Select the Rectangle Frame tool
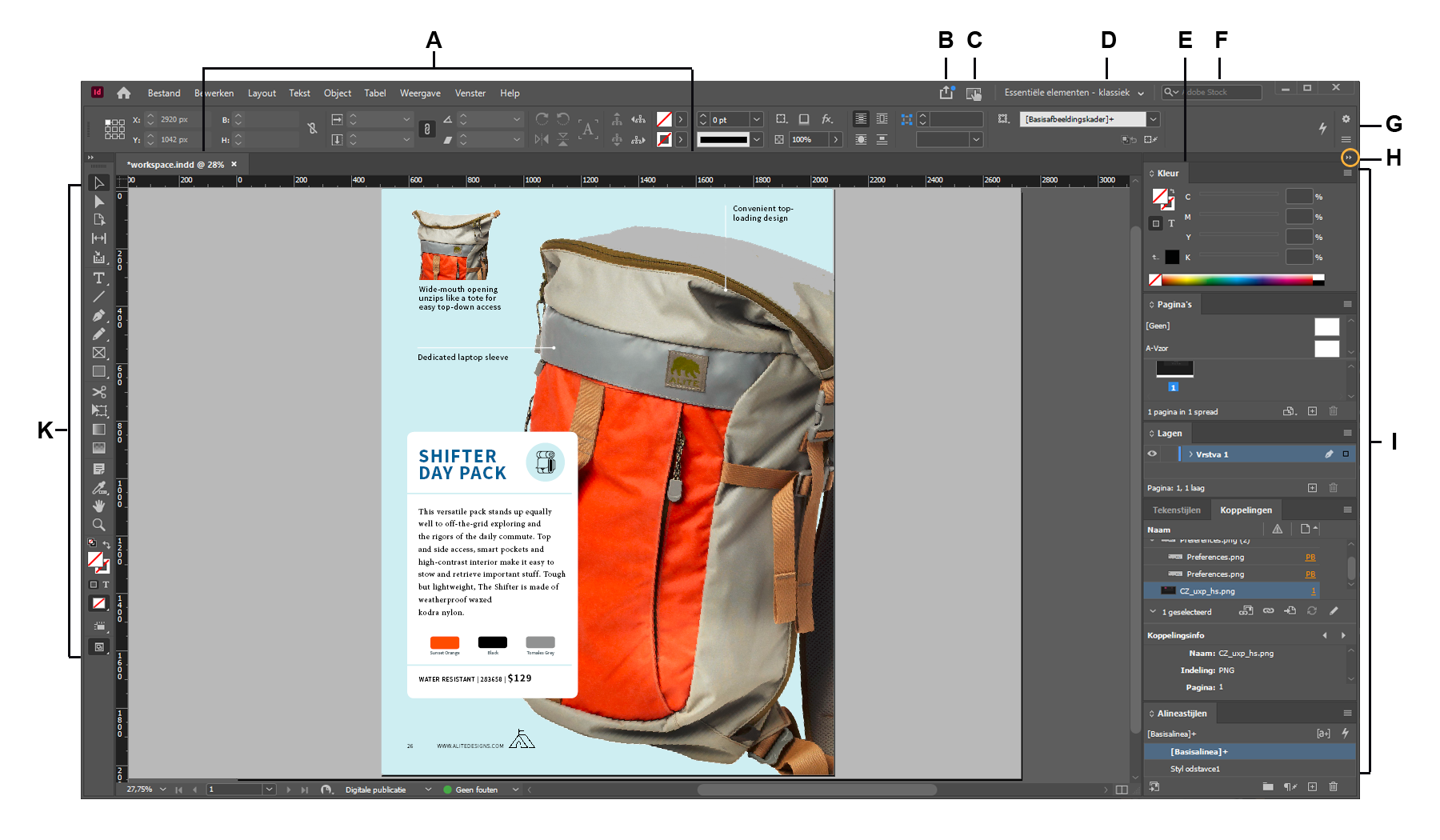Viewport: 1440px width, 840px height. pyautogui.click(x=99, y=353)
